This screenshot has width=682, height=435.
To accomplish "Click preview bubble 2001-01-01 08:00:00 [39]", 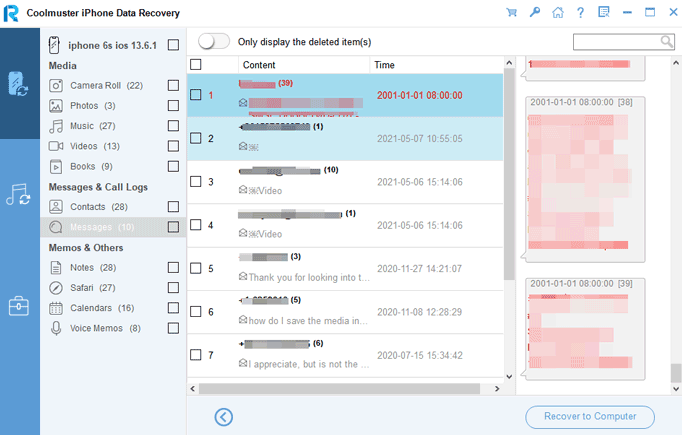I will 585,328.
